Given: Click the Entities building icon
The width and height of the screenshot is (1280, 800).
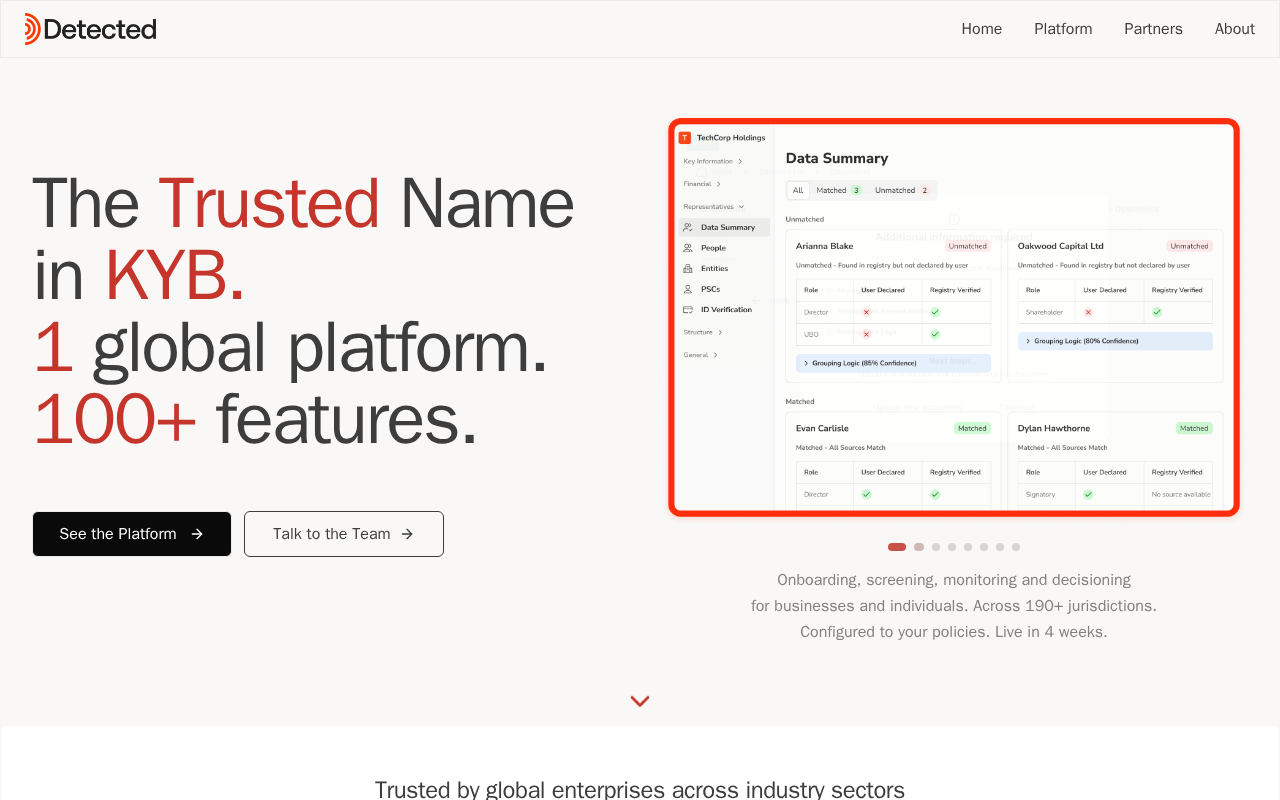Looking at the screenshot, I should [x=688, y=269].
